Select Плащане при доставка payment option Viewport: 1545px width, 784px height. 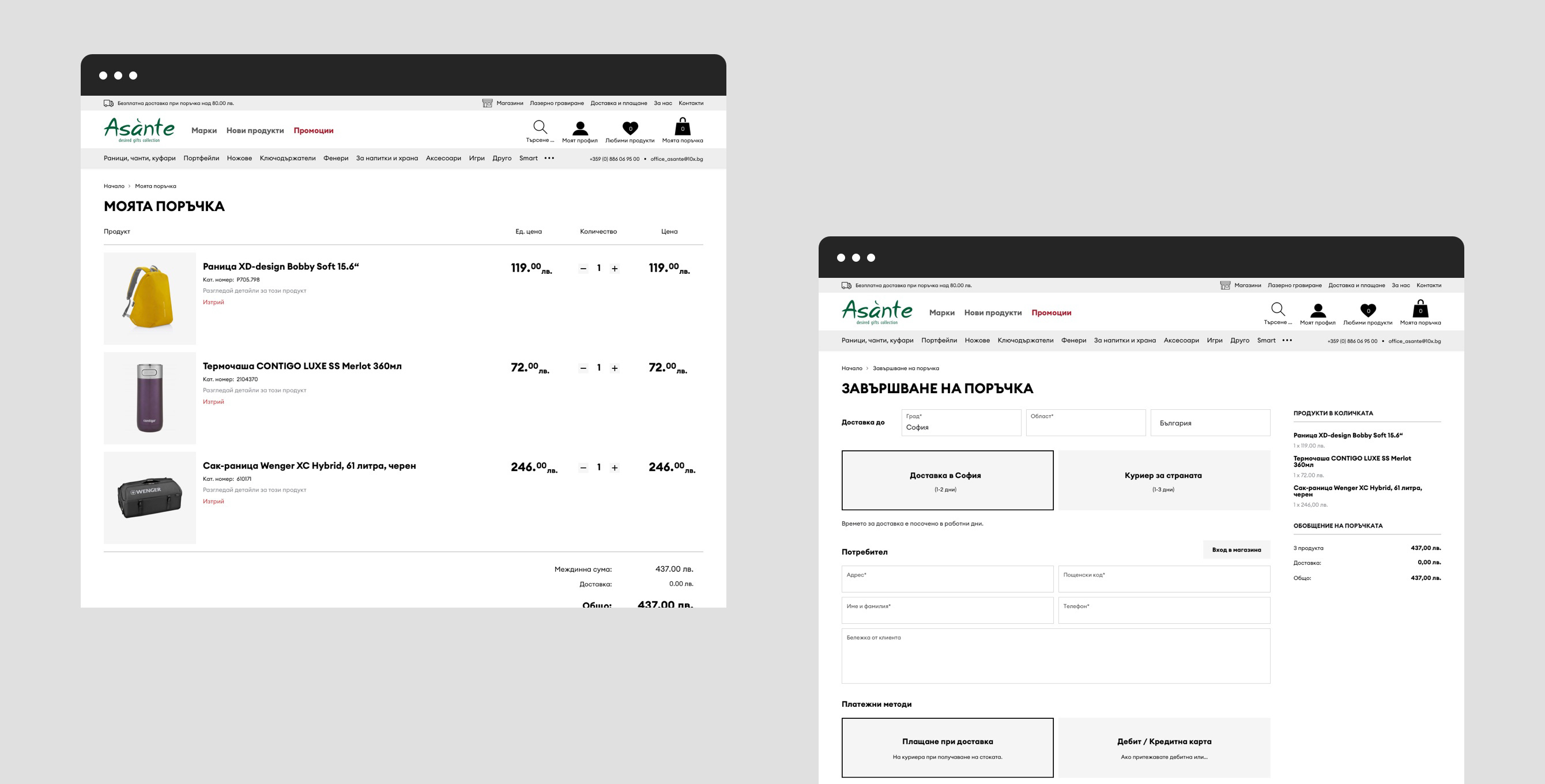[947, 748]
